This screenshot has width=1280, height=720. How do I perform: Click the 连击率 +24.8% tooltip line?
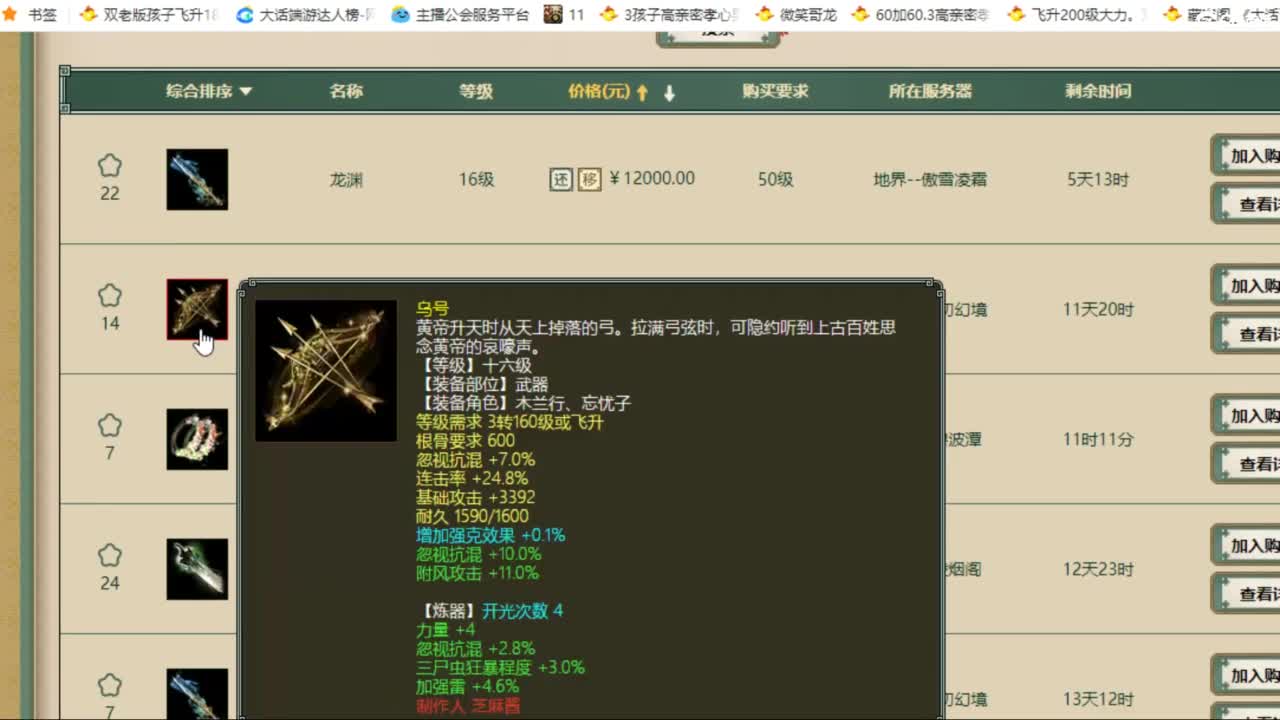(472, 478)
